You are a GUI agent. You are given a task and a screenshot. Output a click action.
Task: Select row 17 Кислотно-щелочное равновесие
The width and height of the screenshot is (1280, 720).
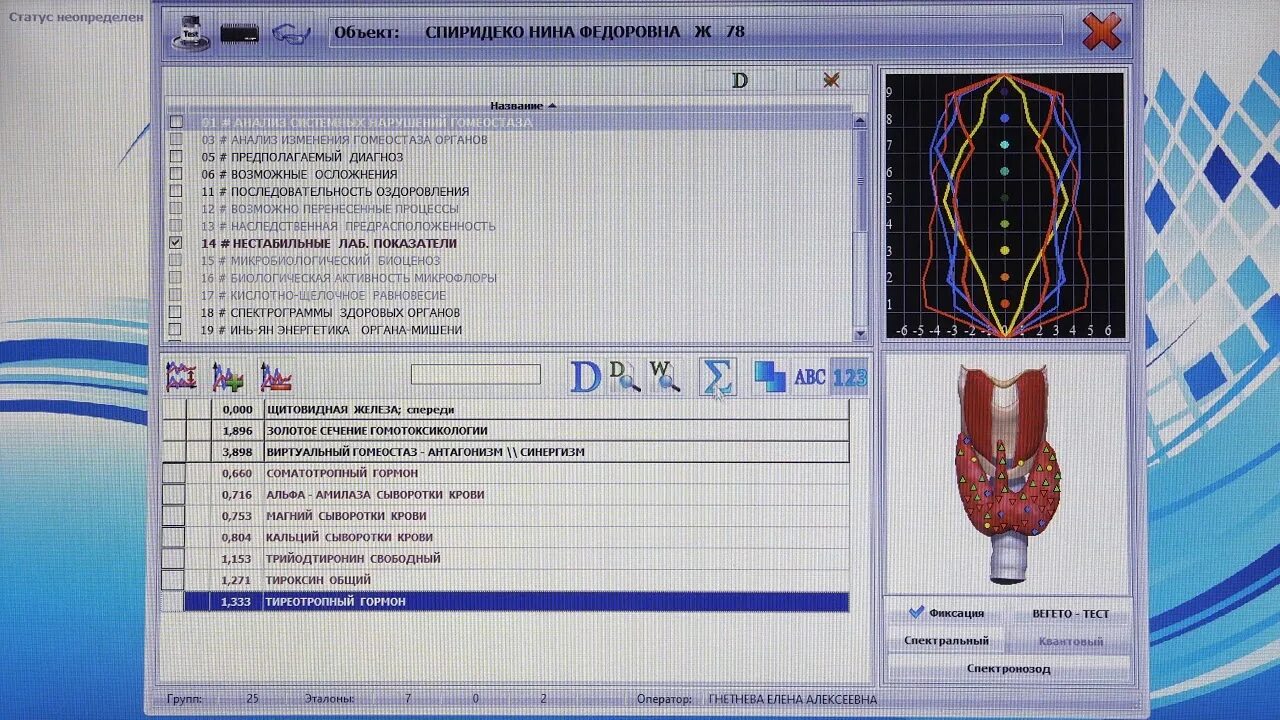pyautogui.click(x=508, y=295)
